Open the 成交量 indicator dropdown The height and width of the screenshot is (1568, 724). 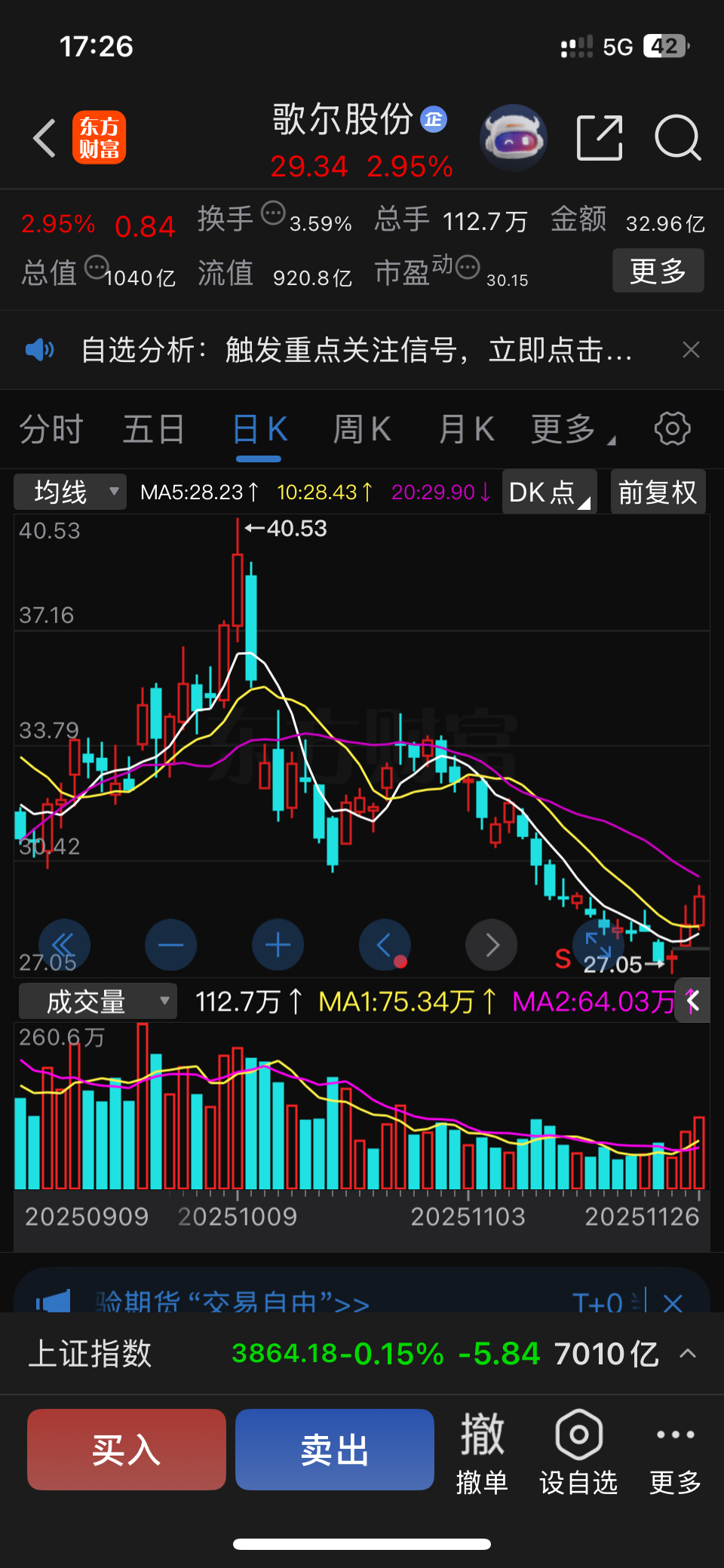pyautogui.click(x=98, y=1001)
